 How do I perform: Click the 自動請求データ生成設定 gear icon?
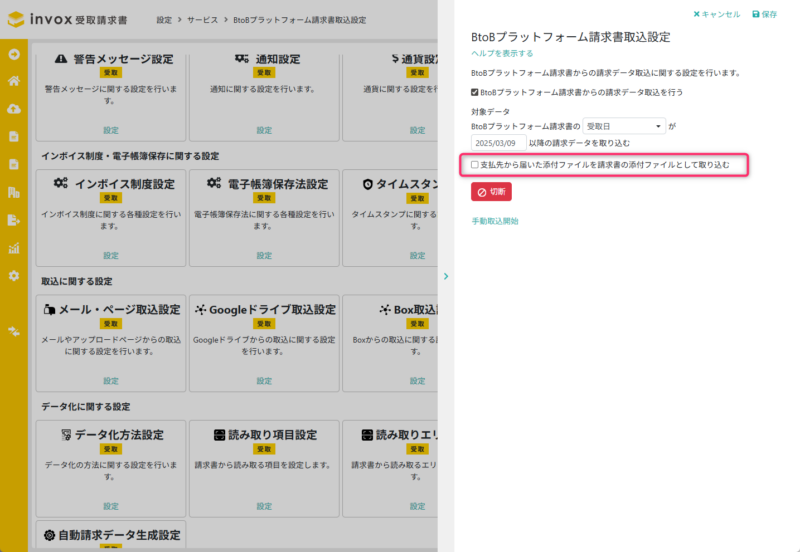(x=49, y=535)
